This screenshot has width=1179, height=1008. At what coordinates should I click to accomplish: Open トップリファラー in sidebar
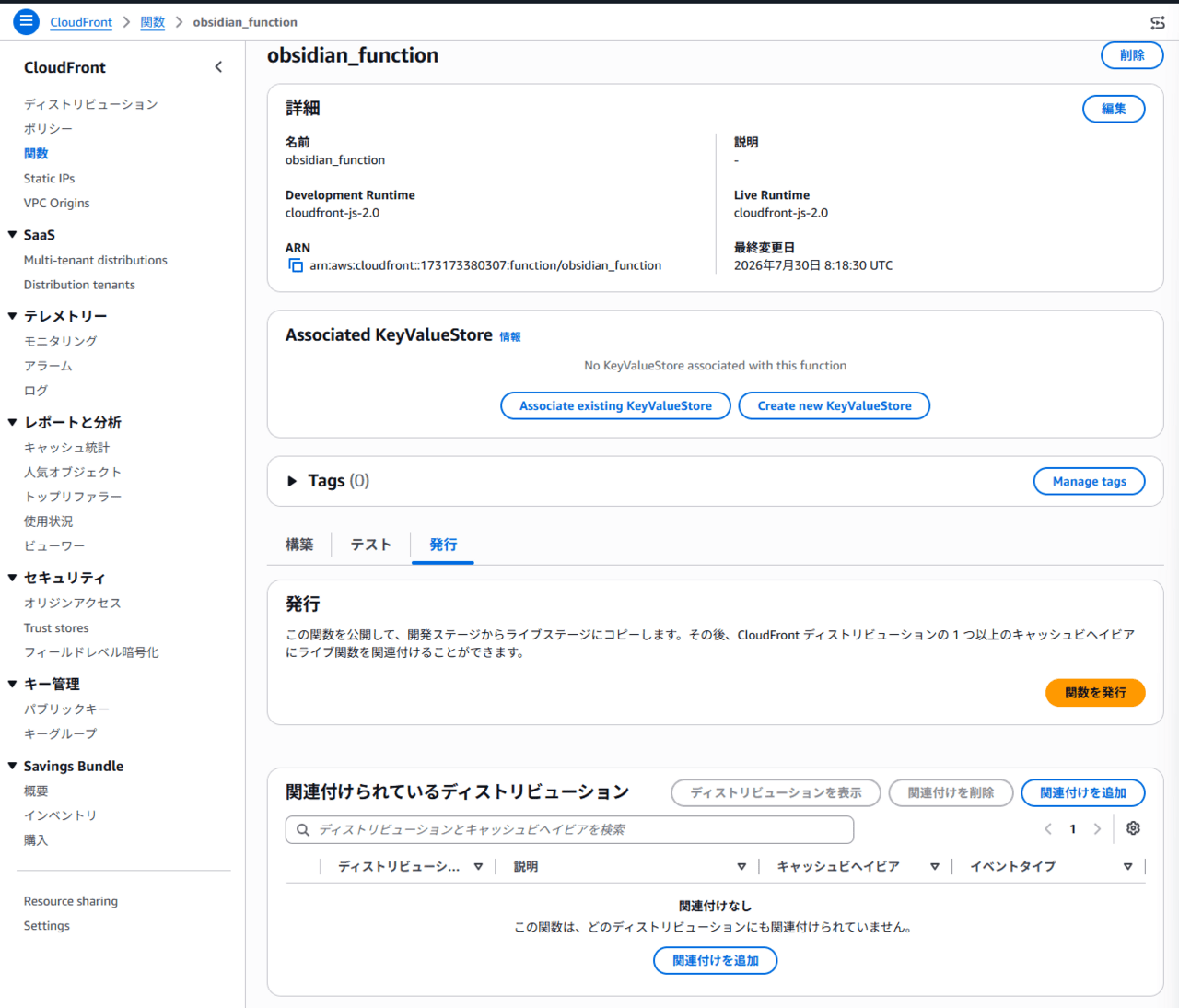[x=73, y=497]
